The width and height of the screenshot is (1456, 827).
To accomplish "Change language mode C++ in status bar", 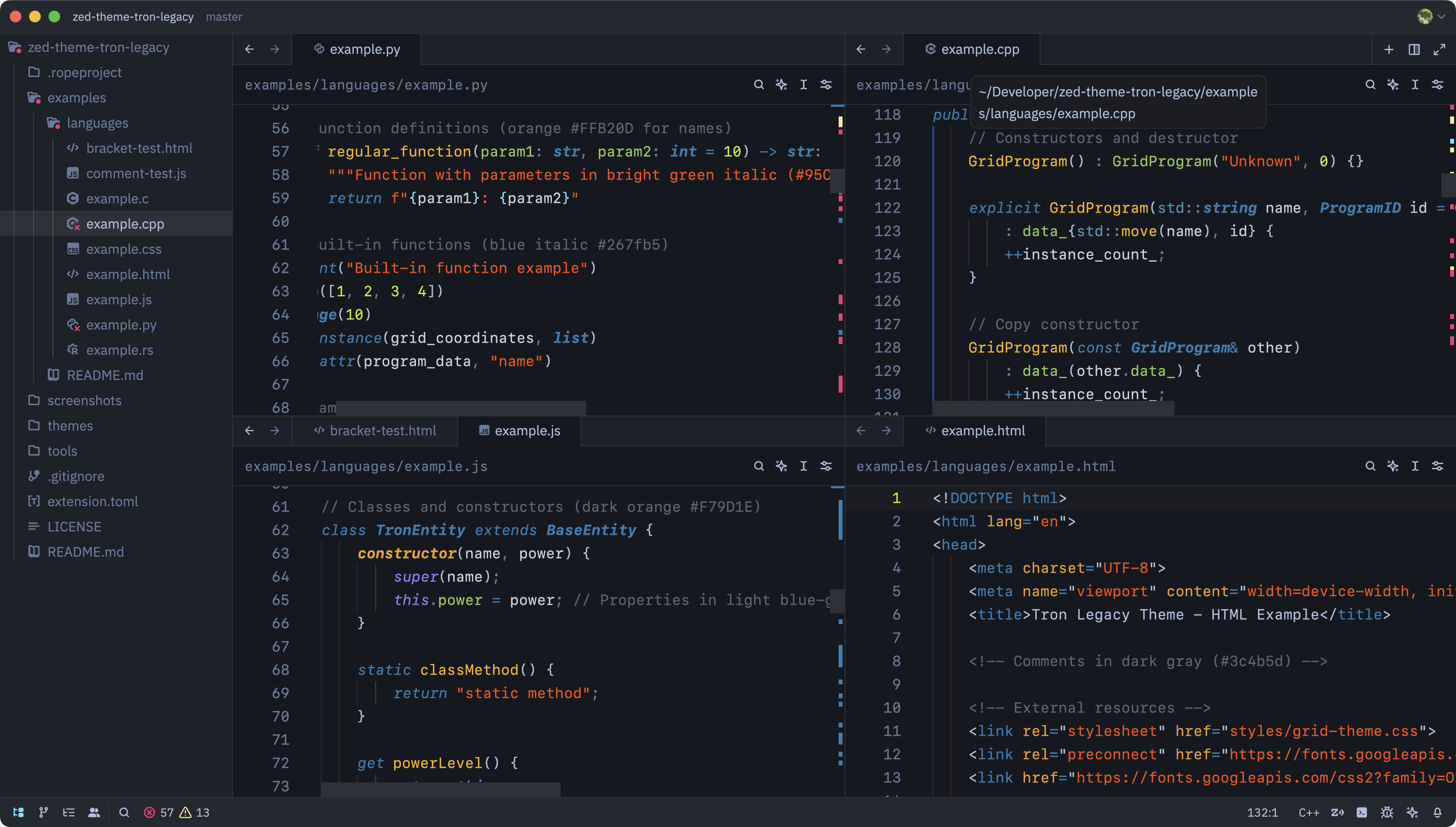I will click(1308, 812).
